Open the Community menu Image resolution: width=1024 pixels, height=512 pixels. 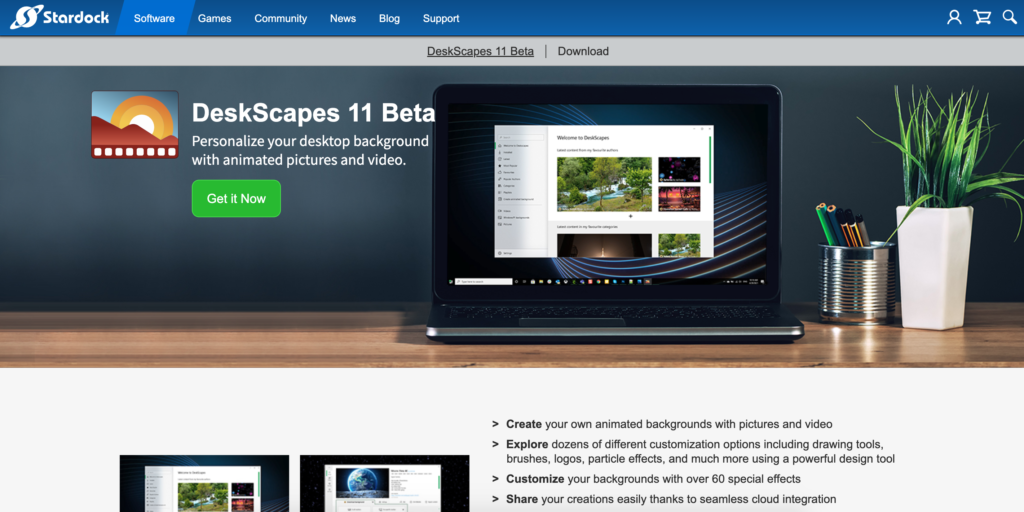(x=281, y=18)
